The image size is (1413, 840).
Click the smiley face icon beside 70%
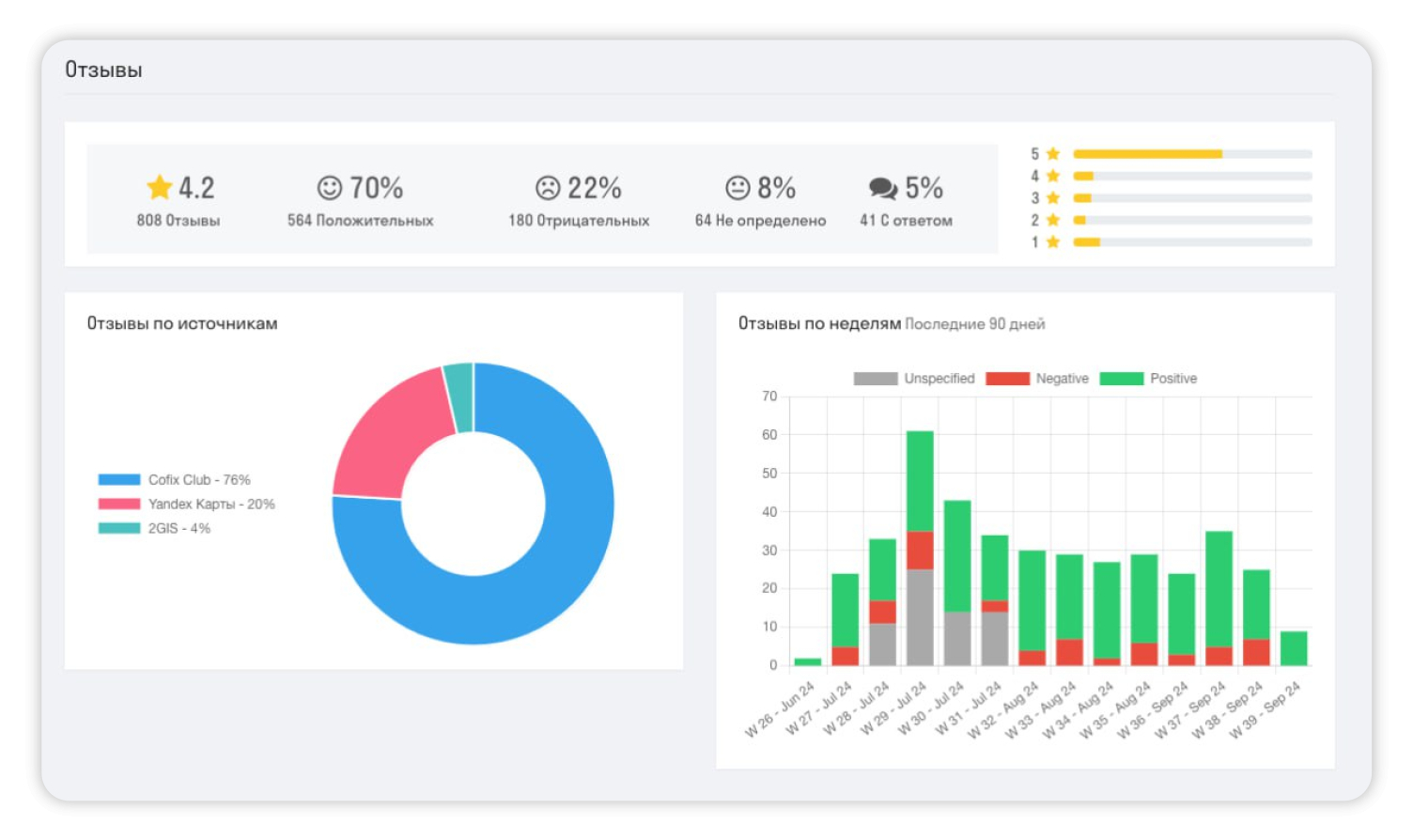point(330,188)
